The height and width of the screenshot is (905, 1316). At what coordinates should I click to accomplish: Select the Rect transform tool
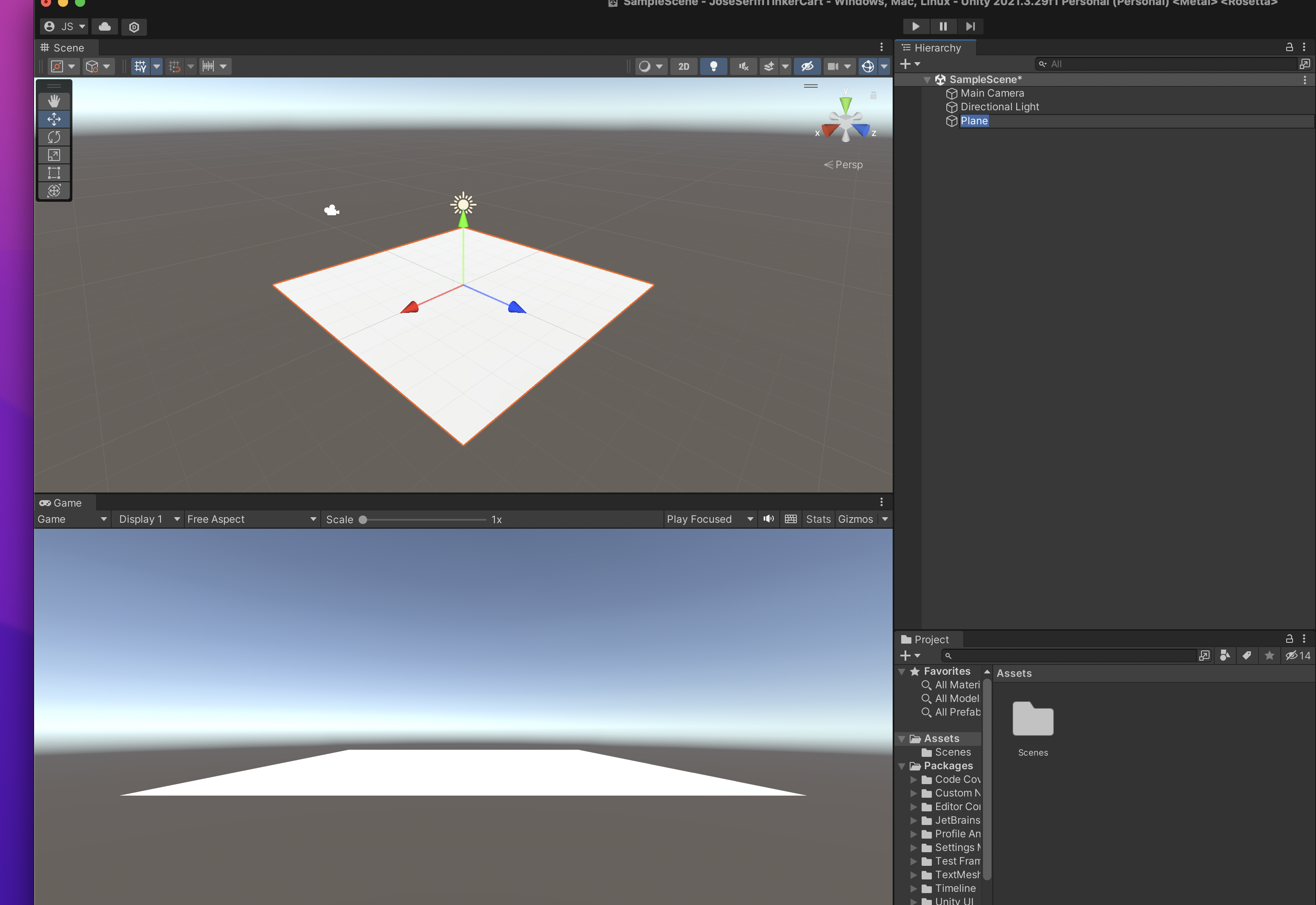pos(54,173)
